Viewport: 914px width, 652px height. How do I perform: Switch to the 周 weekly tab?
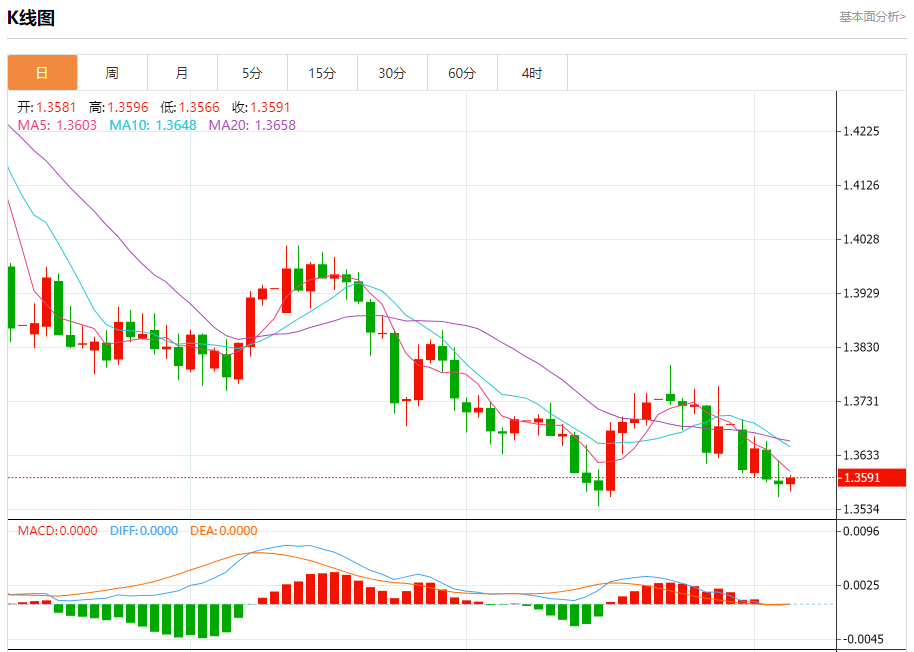[112, 73]
